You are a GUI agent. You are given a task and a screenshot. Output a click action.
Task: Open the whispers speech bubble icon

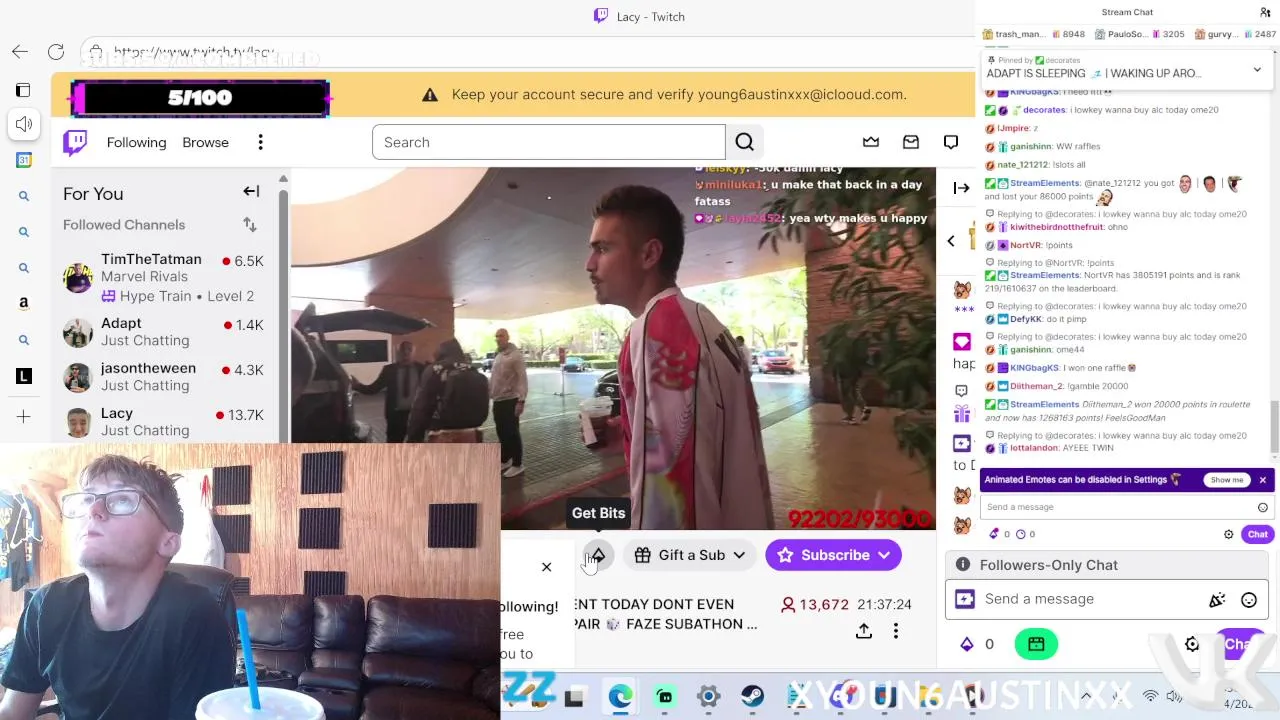(951, 142)
